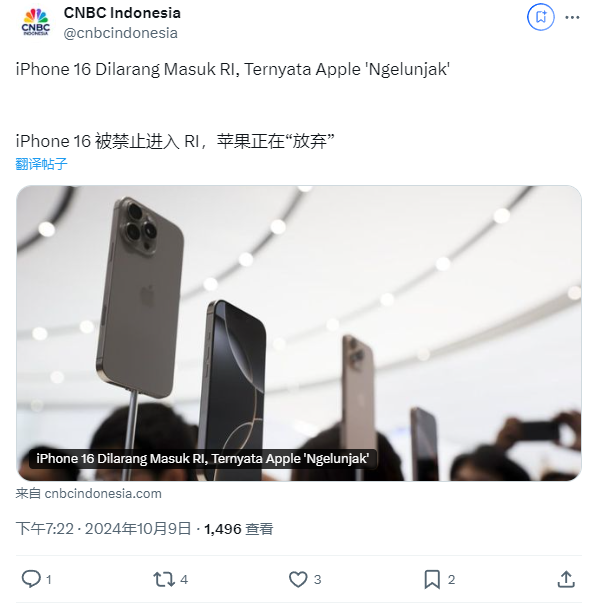Click the circled bookmark-plus icon at top
This screenshot has width=597, height=603.
click(x=540, y=17)
